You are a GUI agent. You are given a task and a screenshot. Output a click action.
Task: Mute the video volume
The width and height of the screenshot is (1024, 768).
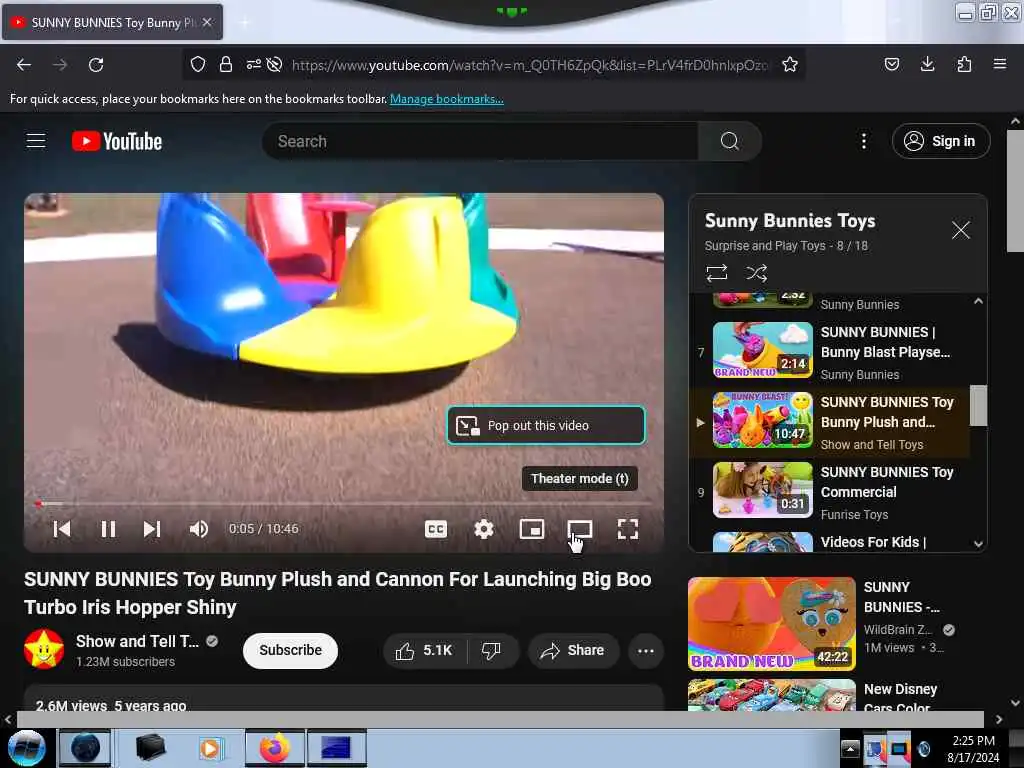coord(199,529)
